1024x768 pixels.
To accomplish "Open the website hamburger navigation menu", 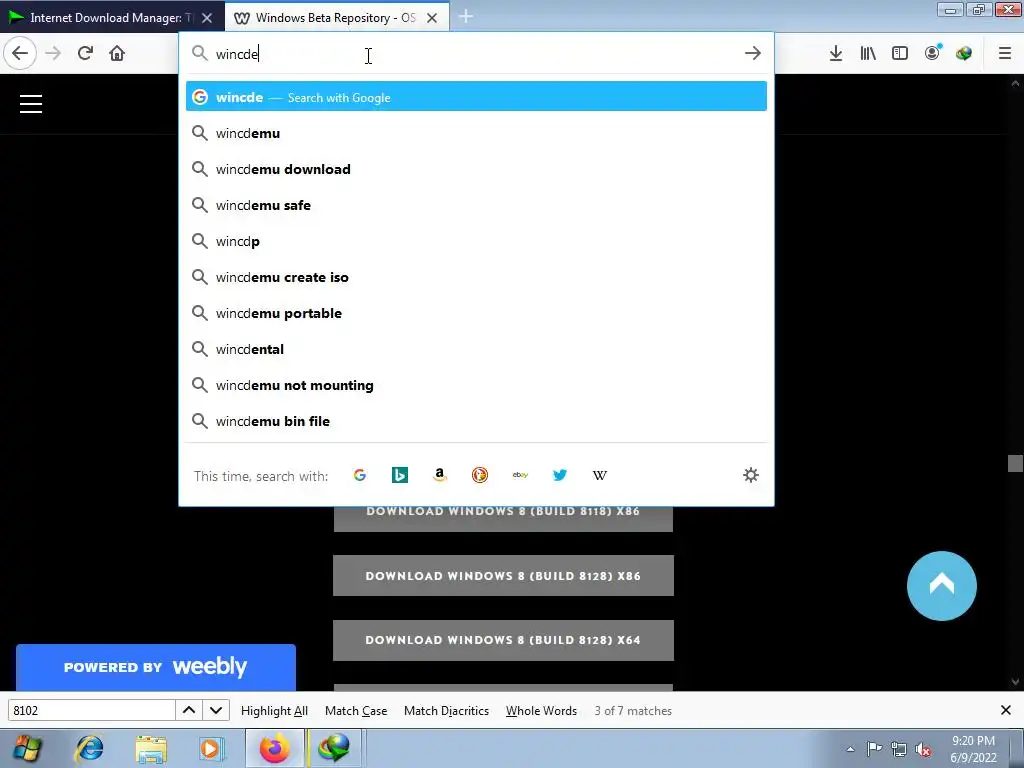I will point(31,104).
